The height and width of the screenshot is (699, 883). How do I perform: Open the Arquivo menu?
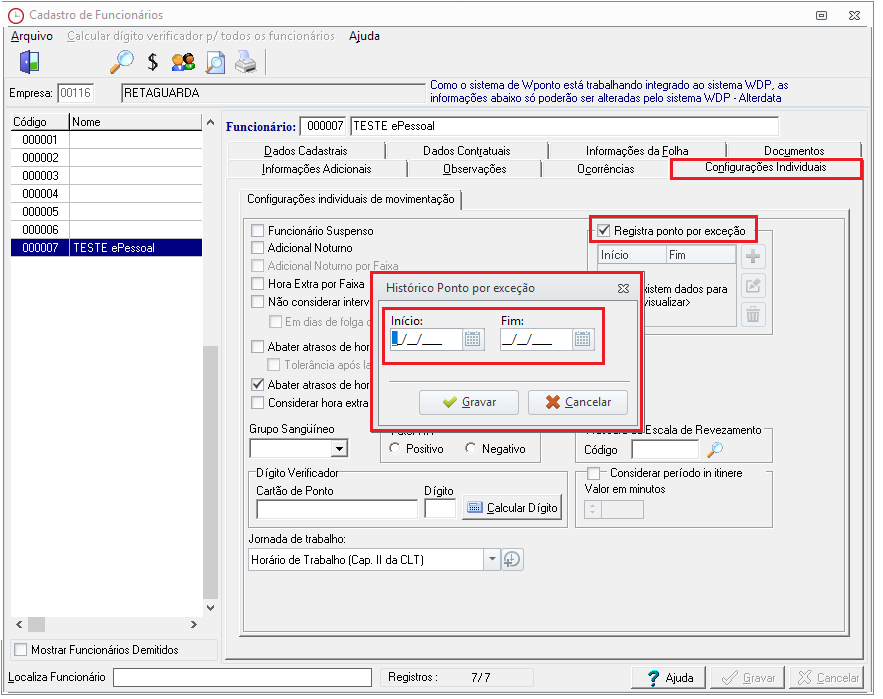click(31, 36)
